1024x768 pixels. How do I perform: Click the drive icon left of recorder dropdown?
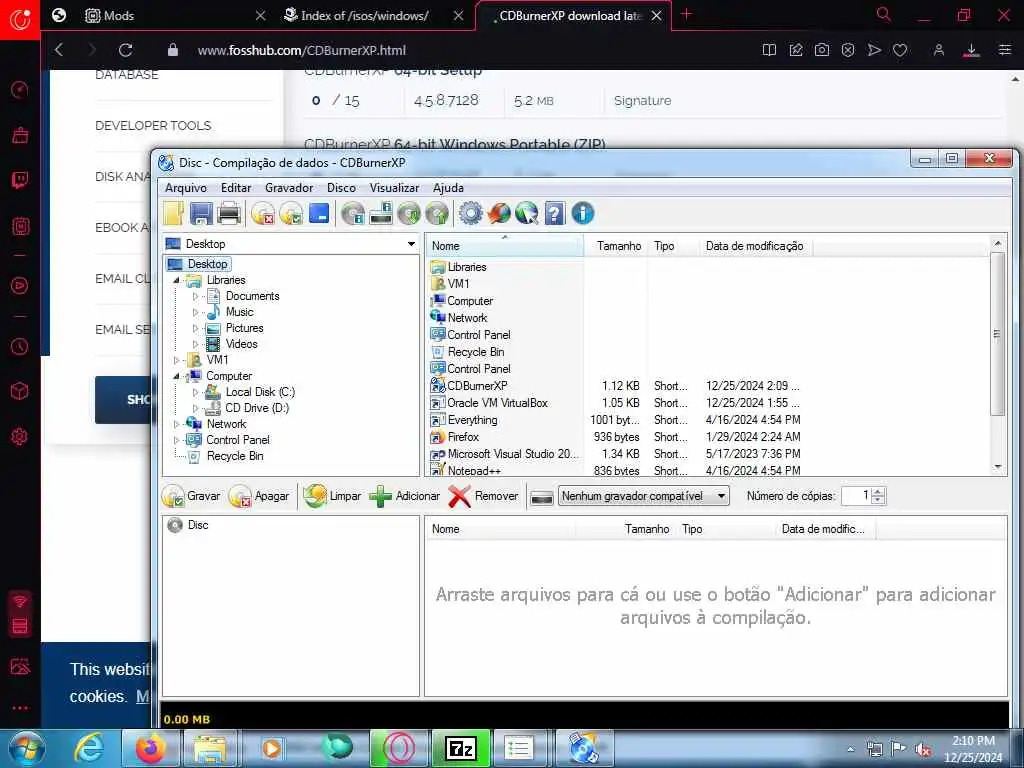tap(542, 498)
